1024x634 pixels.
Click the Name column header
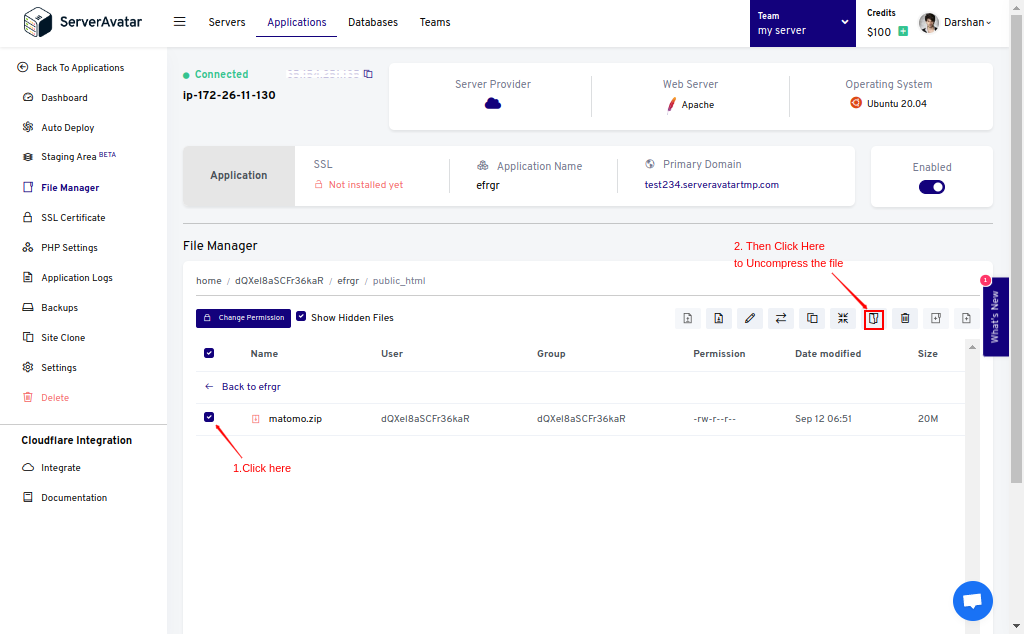pyautogui.click(x=264, y=353)
